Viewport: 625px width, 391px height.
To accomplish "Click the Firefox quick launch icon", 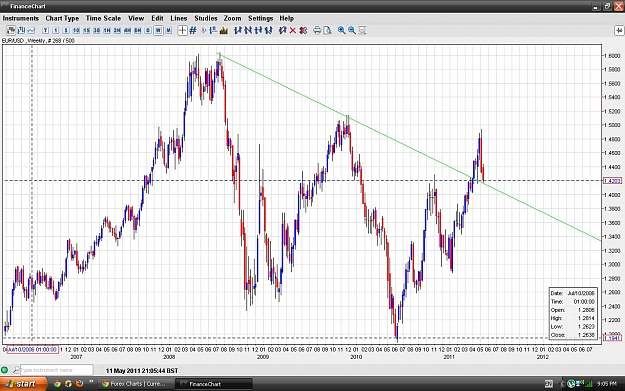I will click(79, 384).
